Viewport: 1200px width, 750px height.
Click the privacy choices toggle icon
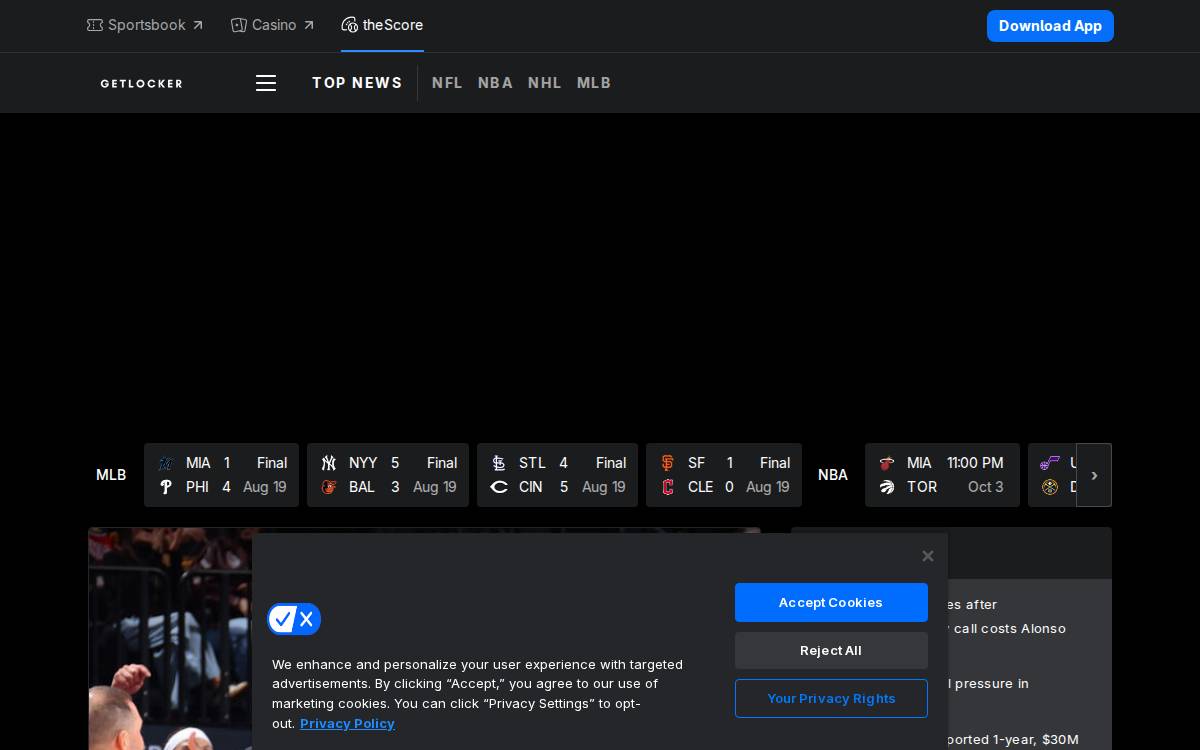[x=294, y=619]
